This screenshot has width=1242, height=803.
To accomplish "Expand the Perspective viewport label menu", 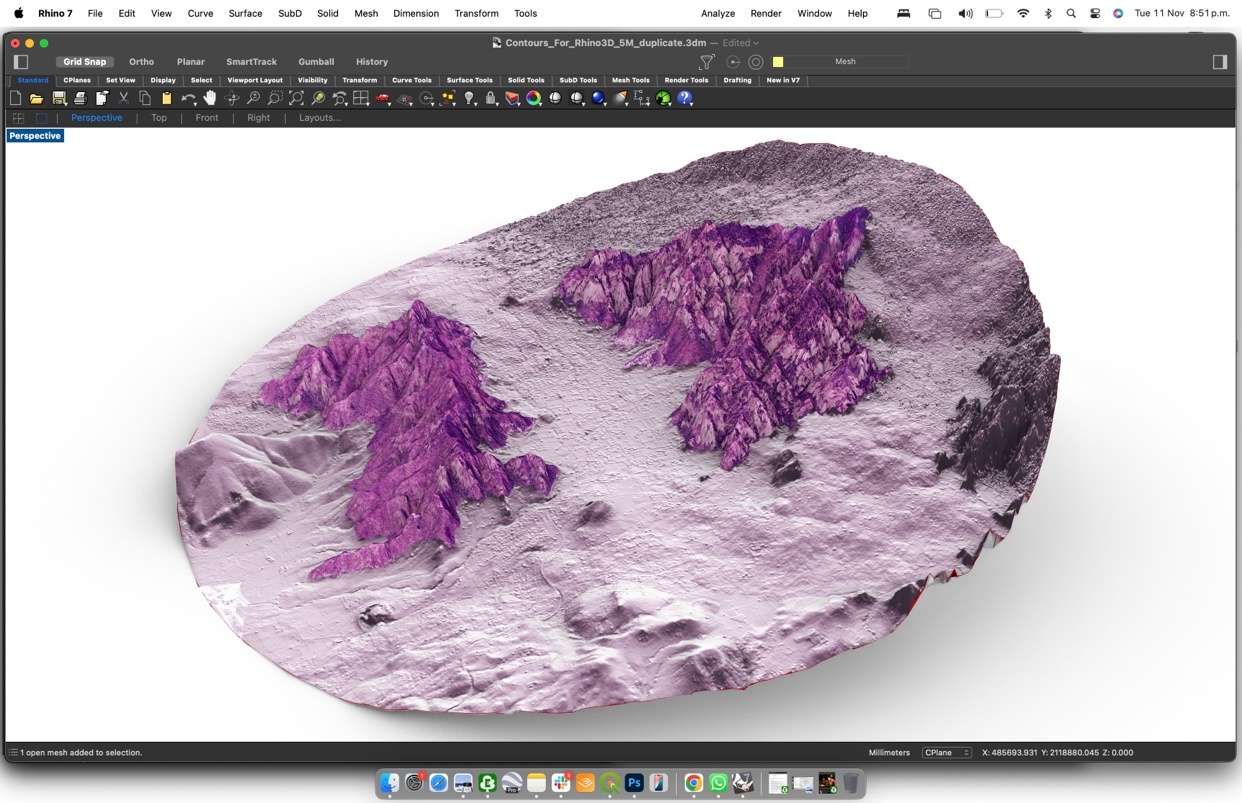I will click(35, 136).
